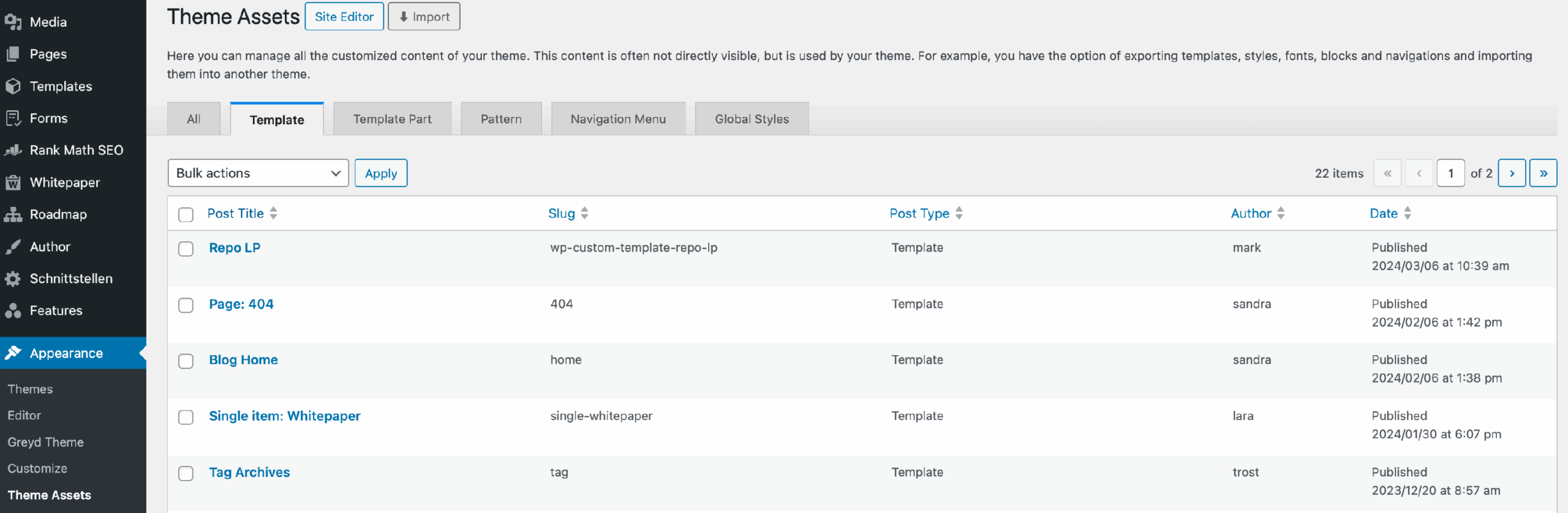Open Customize submenu item
Screen dimensions: 1568x513
[37, 468]
